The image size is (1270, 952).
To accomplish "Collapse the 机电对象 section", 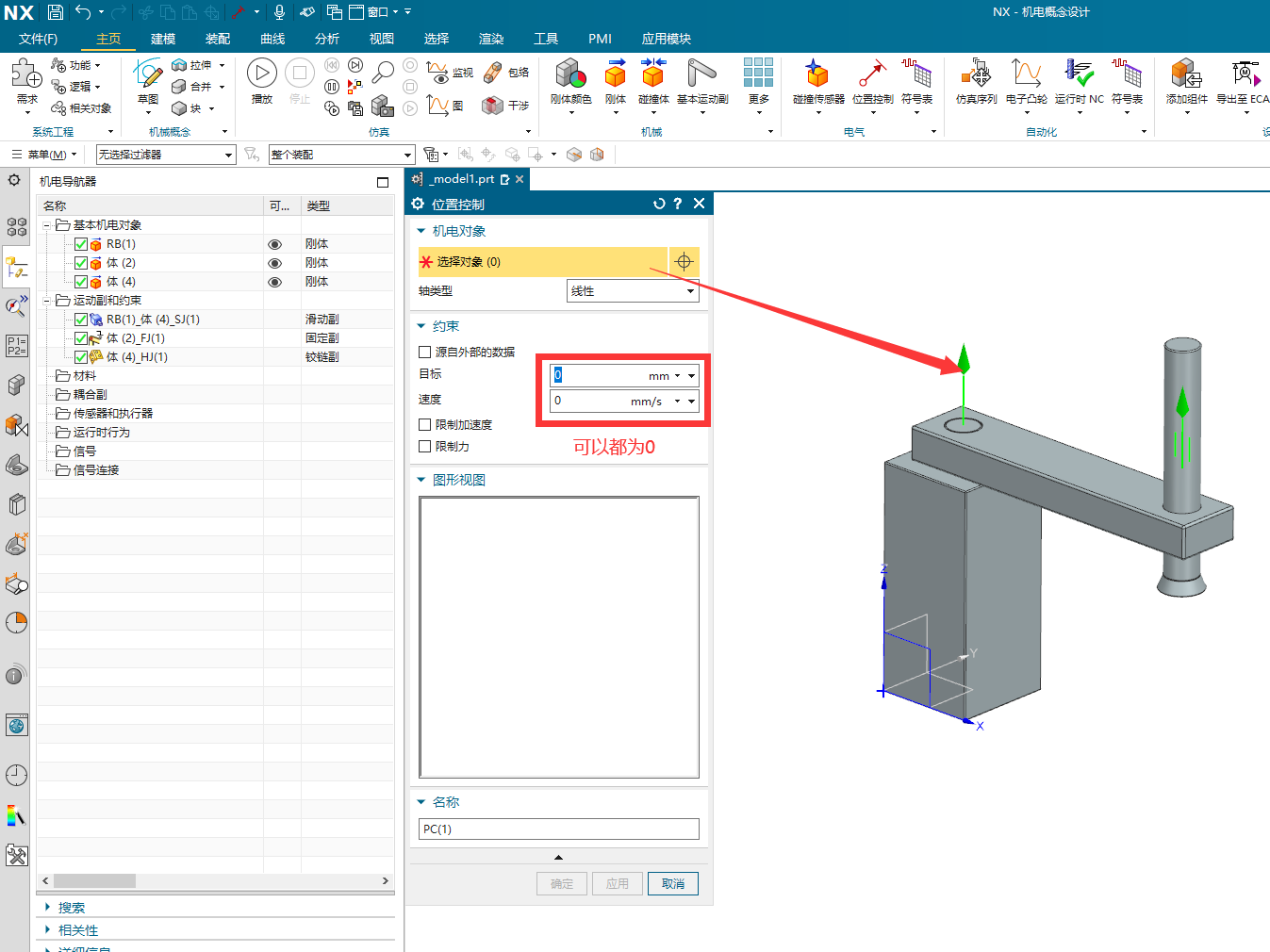I will click(x=421, y=231).
